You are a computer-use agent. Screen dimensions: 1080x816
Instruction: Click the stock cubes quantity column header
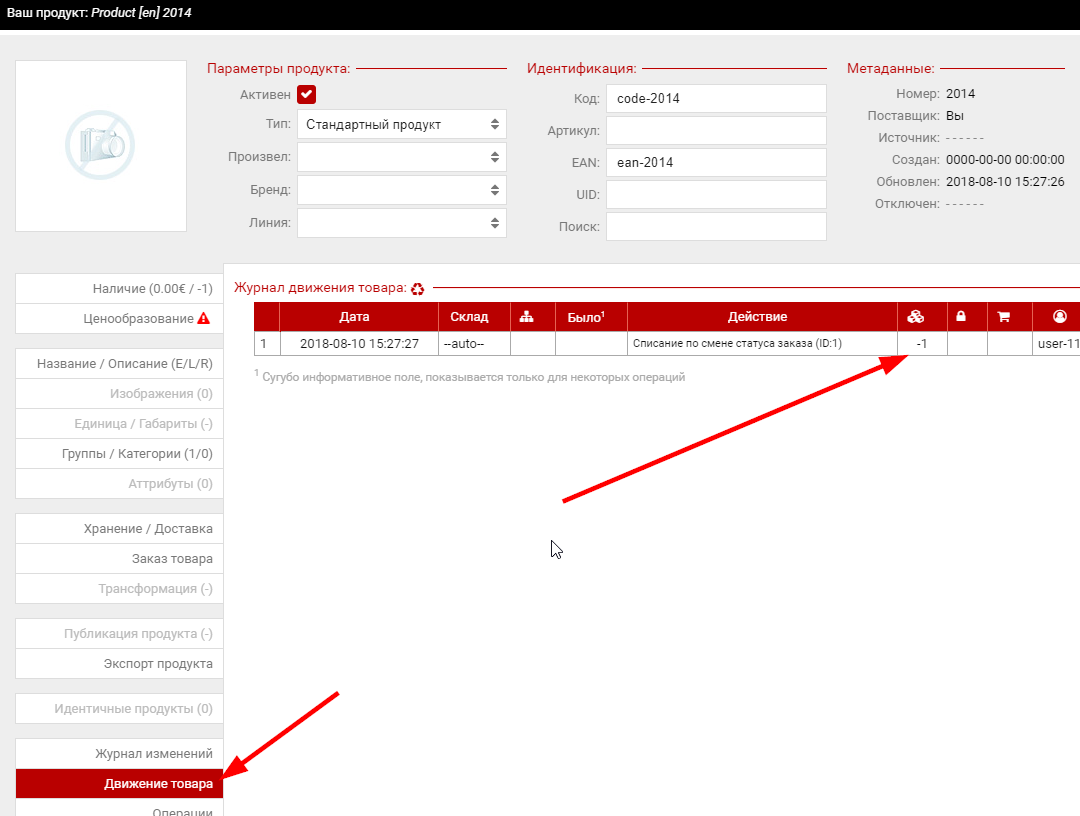[x=915, y=317]
